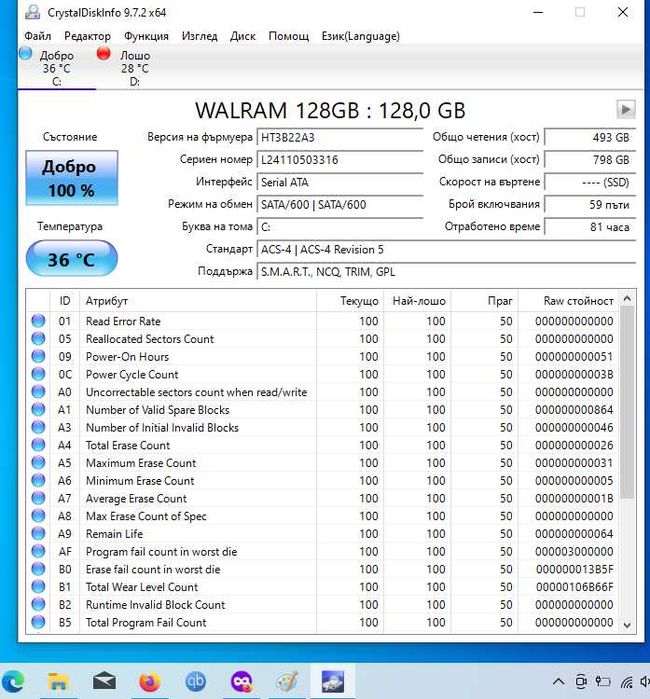Select 'Average Erase Count' attribute row

[x=322, y=498]
